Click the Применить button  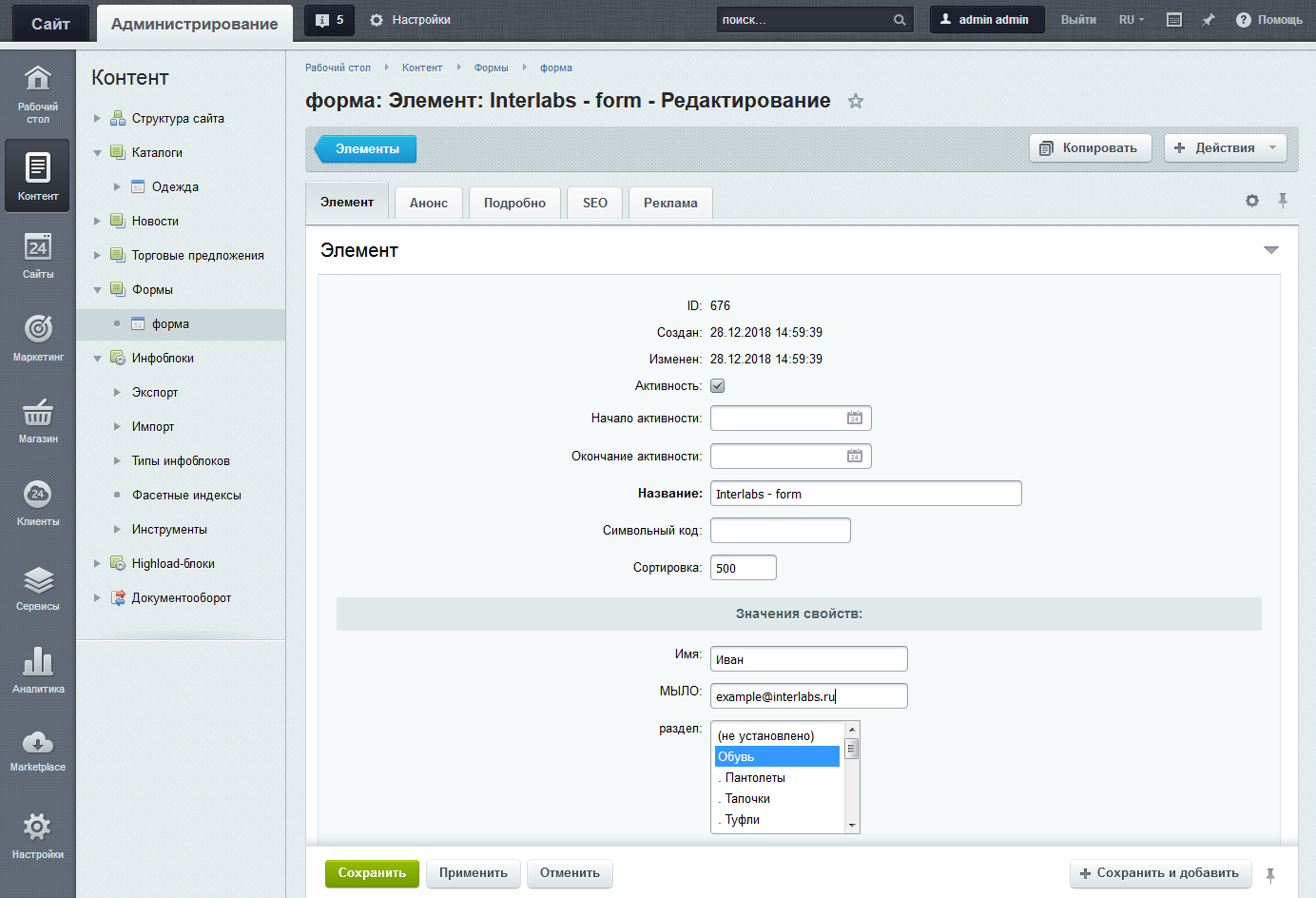tap(474, 873)
